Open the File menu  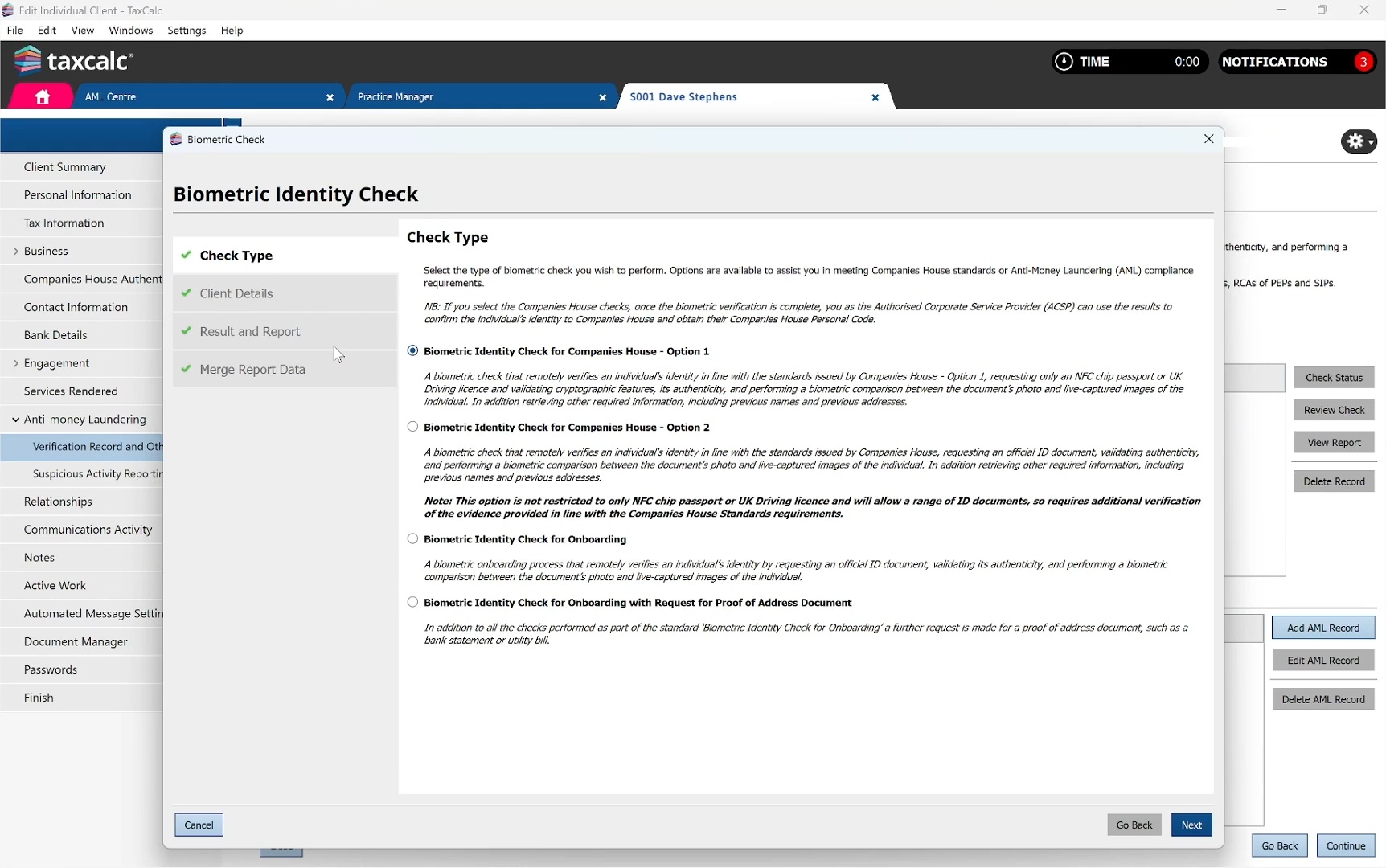coord(14,31)
